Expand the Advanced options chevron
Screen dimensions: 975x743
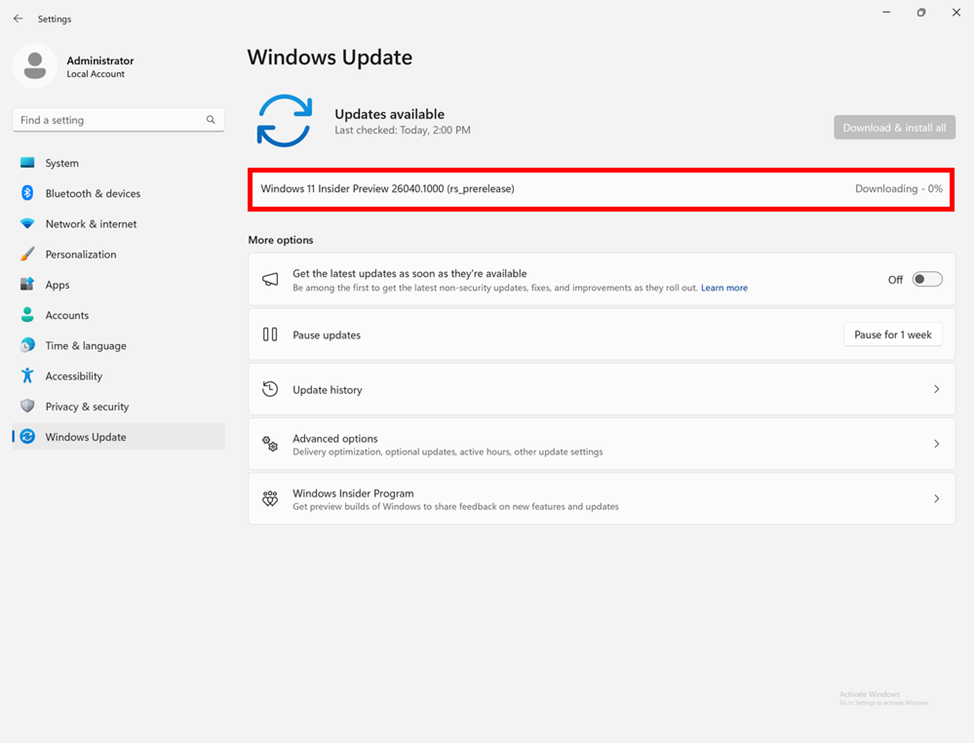pos(936,444)
